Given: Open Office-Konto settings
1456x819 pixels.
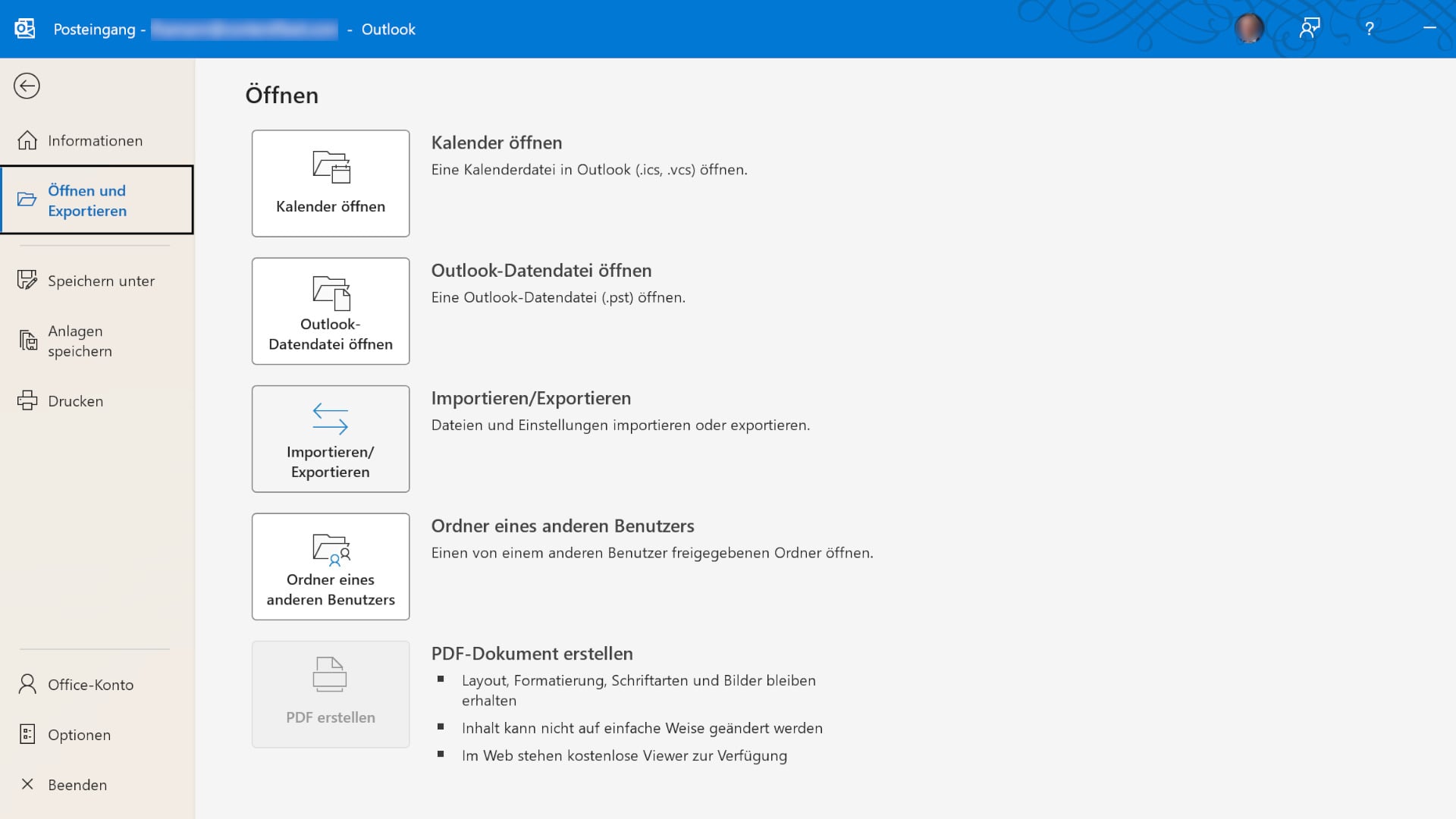Looking at the screenshot, I should point(97,684).
